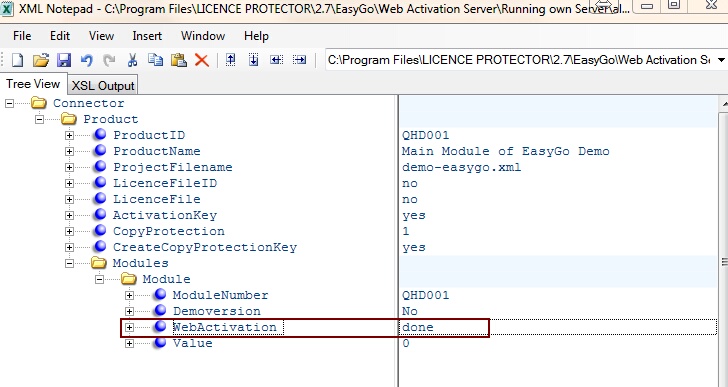Image resolution: width=728 pixels, height=387 pixels.
Task: Switch to the XSL Output tab
Action: (x=103, y=86)
